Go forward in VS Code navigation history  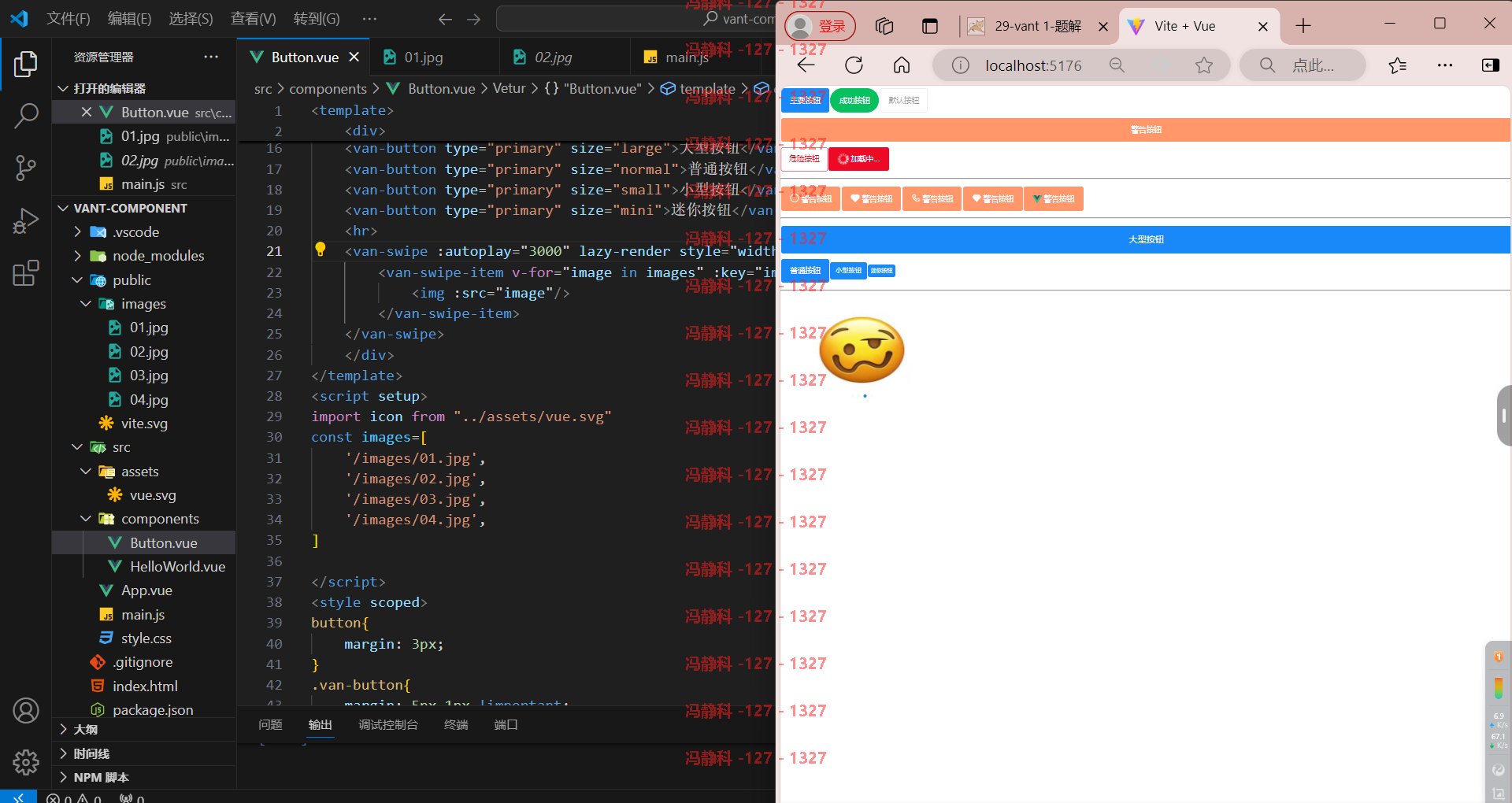tap(473, 19)
